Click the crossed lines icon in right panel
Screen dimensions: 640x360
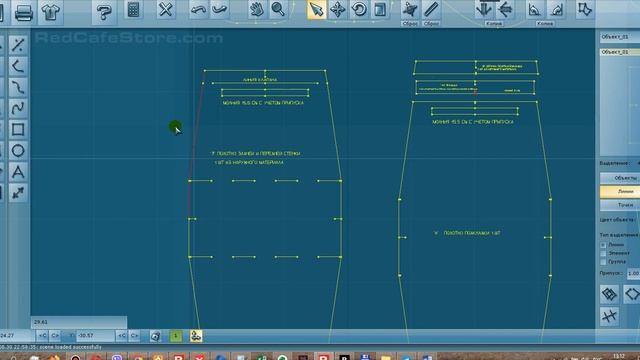pyautogui.click(x=609, y=316)
